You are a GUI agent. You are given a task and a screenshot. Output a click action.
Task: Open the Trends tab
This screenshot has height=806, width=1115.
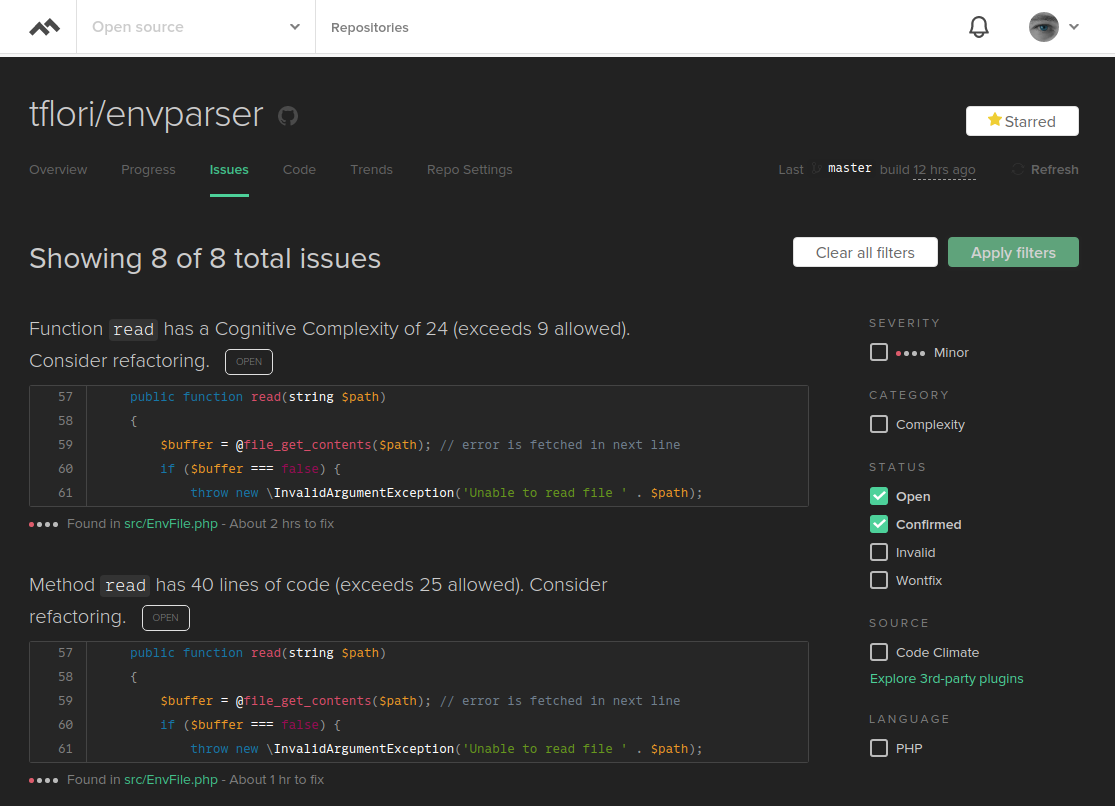(x=371, y=169)
